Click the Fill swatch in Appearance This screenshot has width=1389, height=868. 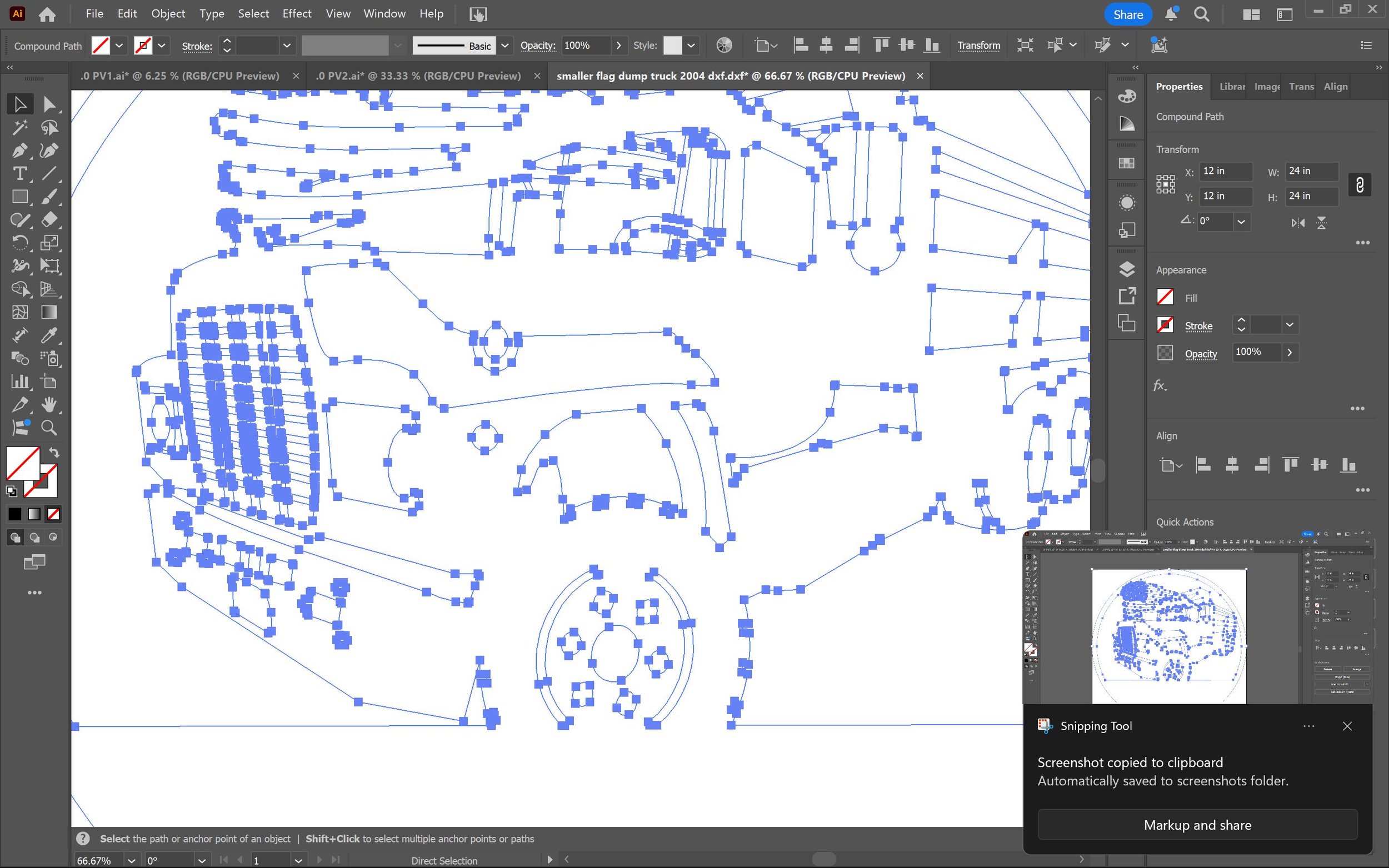pyautogui.click(x=1165, y=297)
